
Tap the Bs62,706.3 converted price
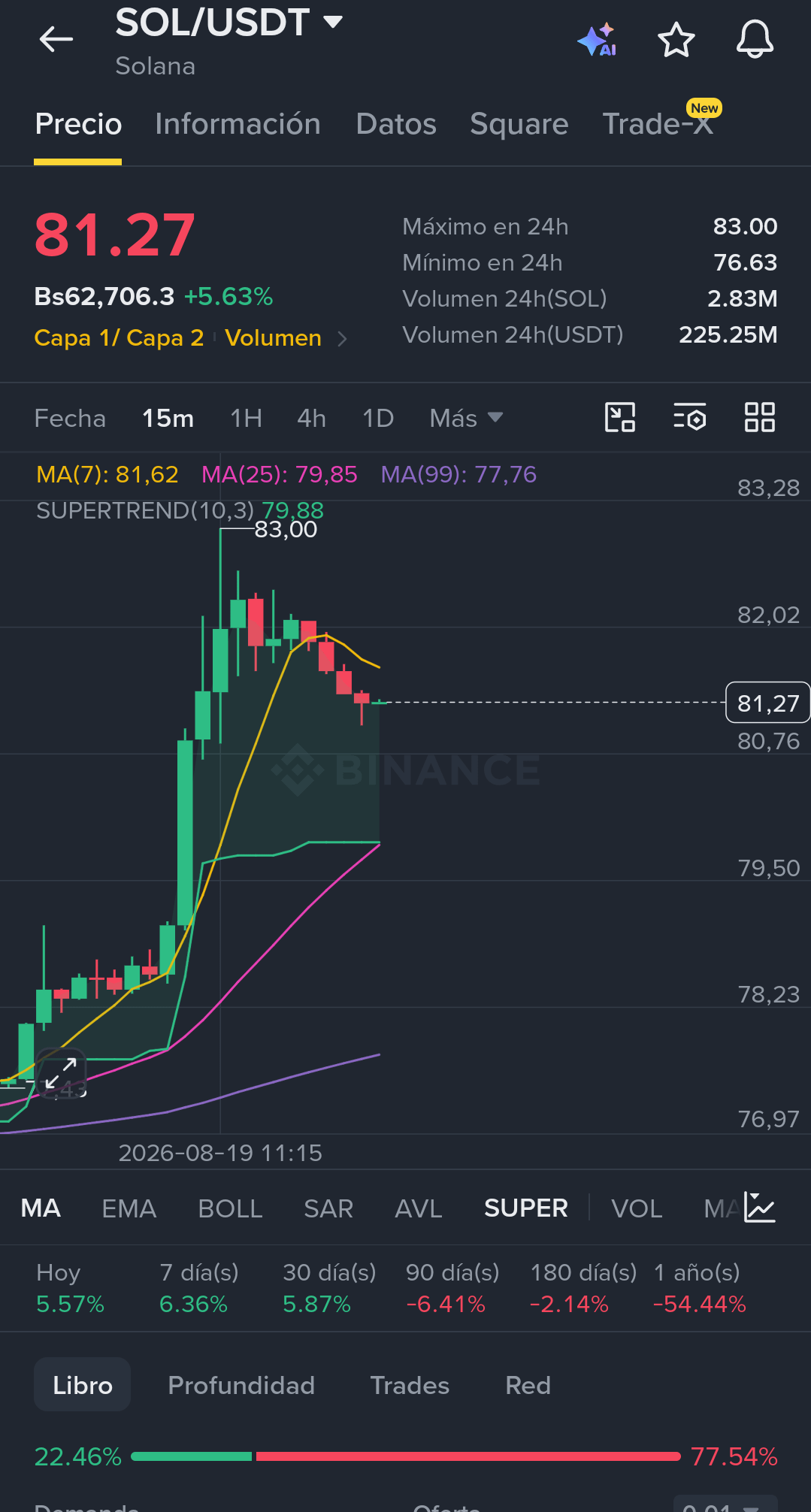tap(104, 296)
